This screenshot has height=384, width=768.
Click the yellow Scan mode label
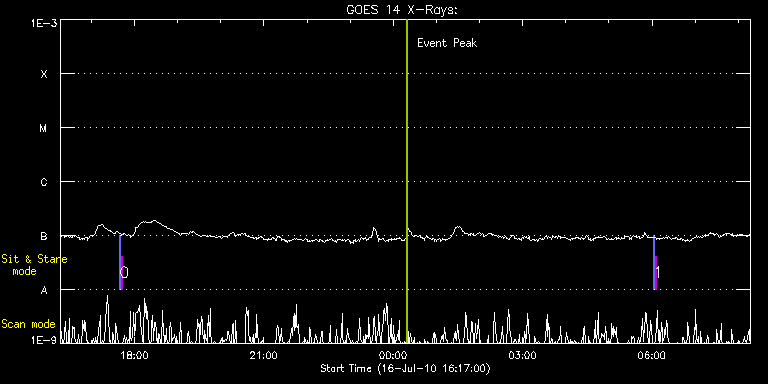click(28, 324)
